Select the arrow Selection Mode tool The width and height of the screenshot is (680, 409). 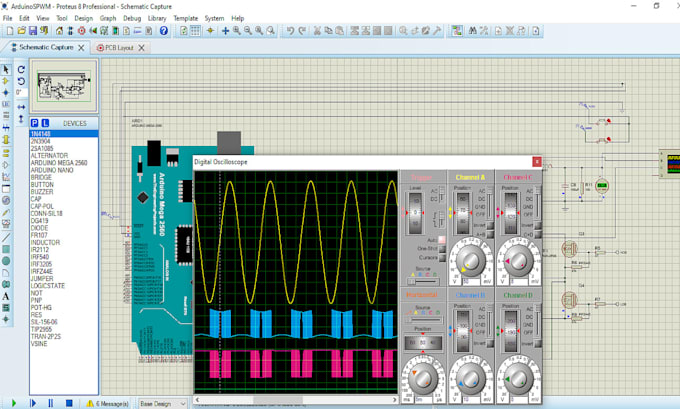coord(6,69)
